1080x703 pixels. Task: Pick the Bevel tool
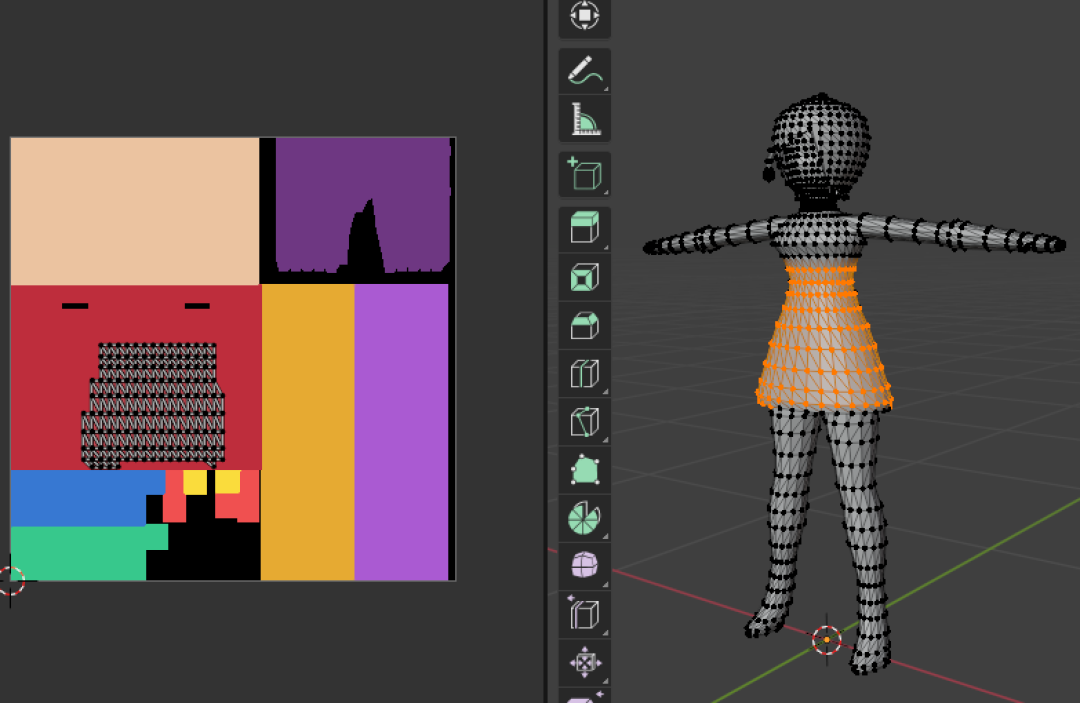coord(584,326)
